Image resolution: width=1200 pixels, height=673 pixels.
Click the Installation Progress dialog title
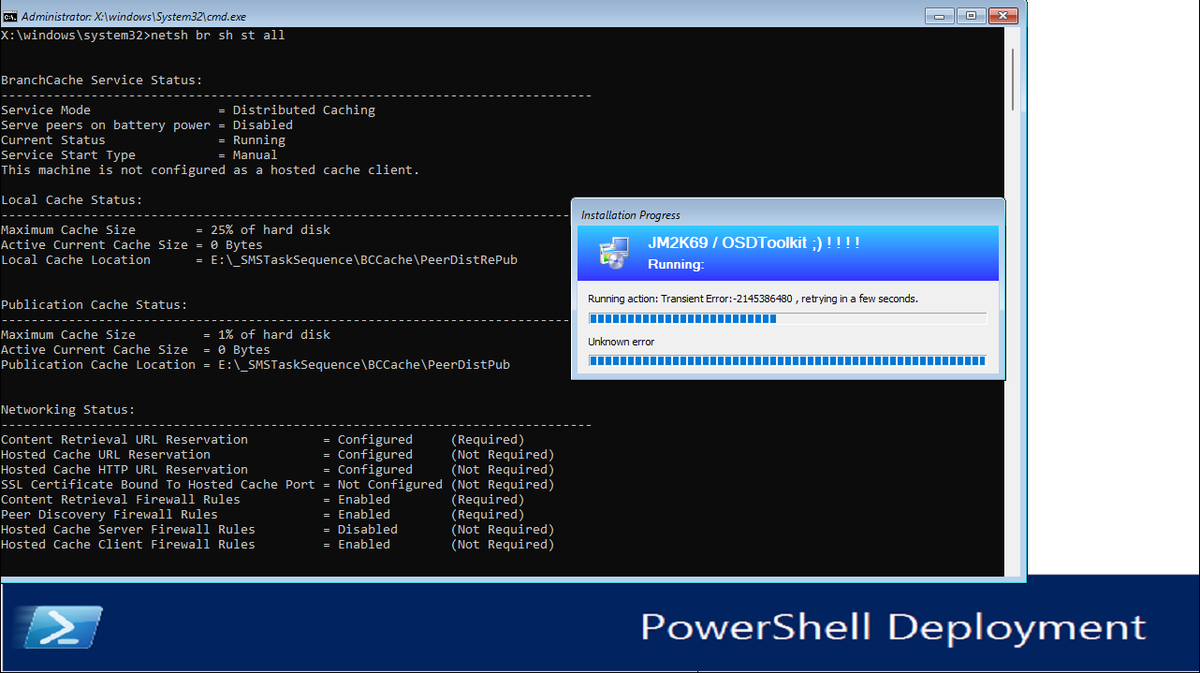point(631,215)
